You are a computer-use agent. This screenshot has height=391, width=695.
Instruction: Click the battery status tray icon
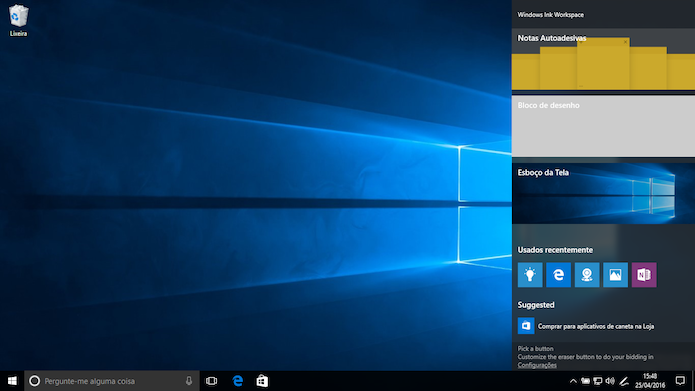[x=586, y=381]
